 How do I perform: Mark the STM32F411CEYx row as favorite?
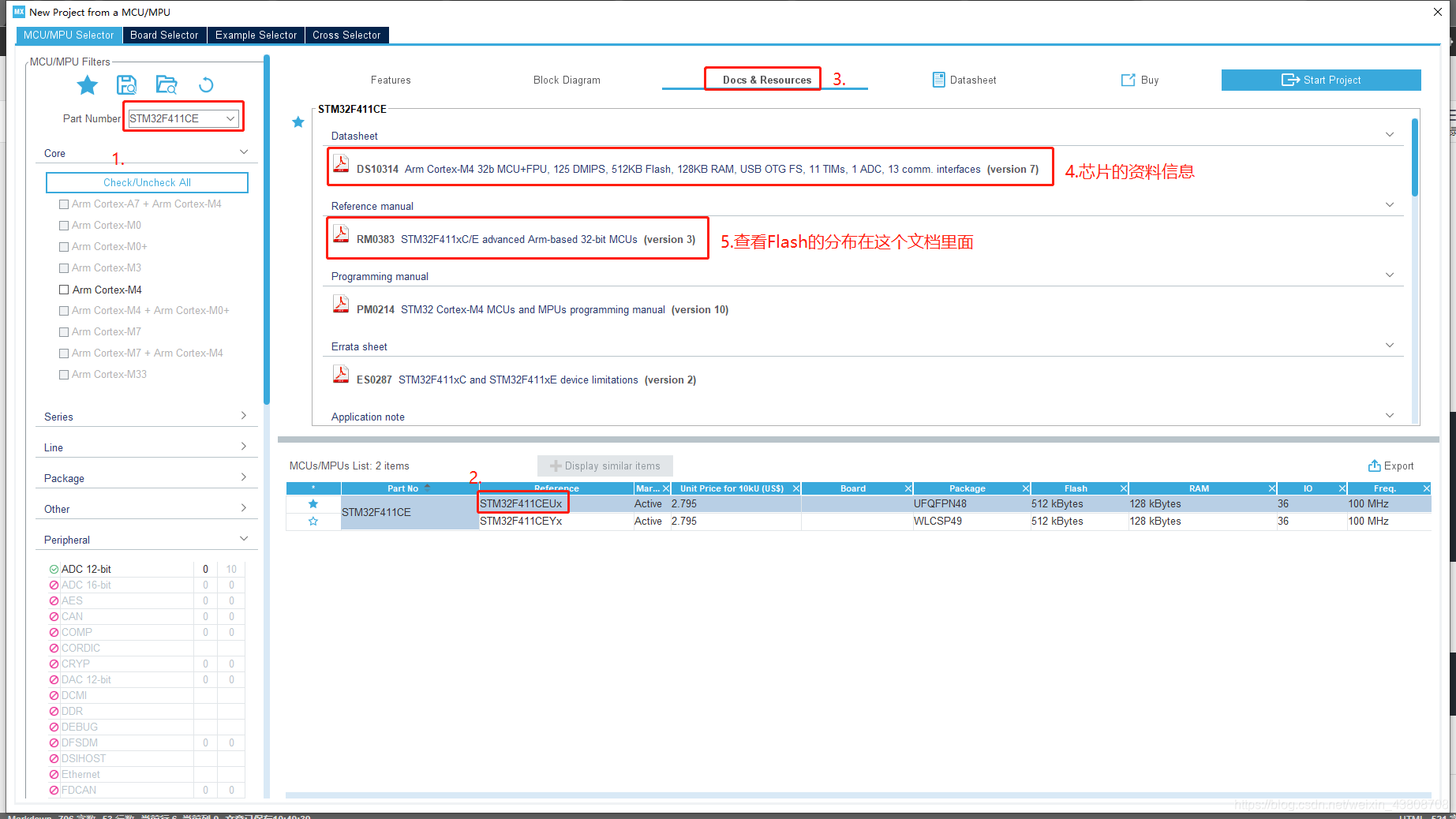click(313, 521)
